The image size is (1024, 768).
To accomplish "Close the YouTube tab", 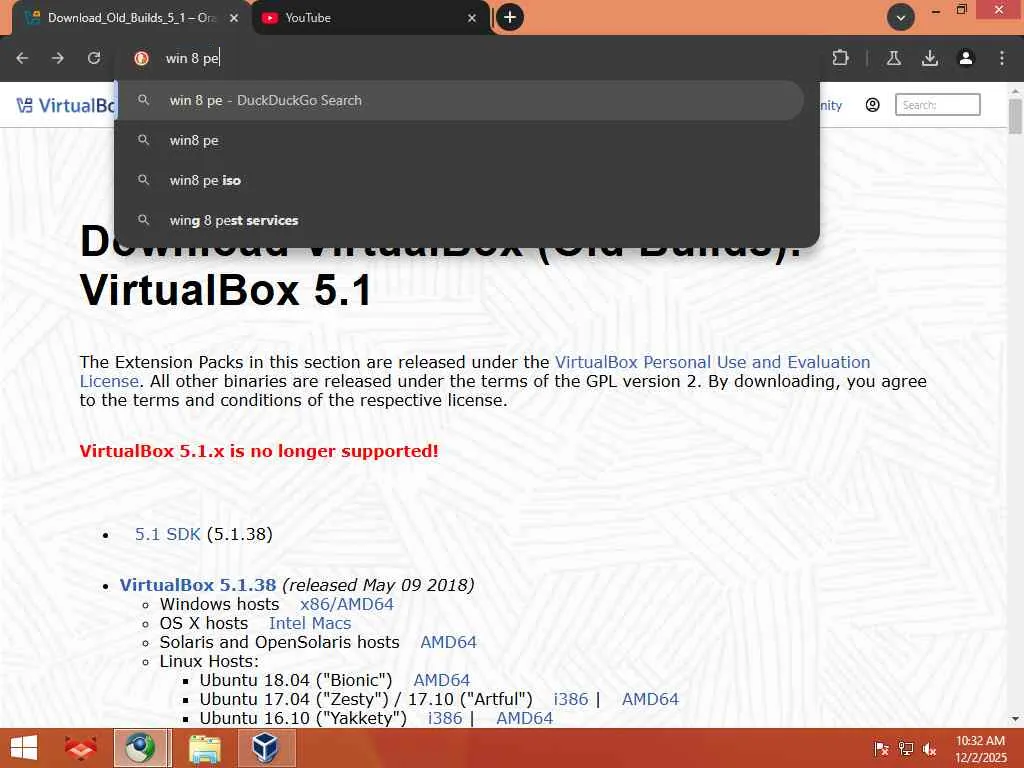I will pos(472,18).
